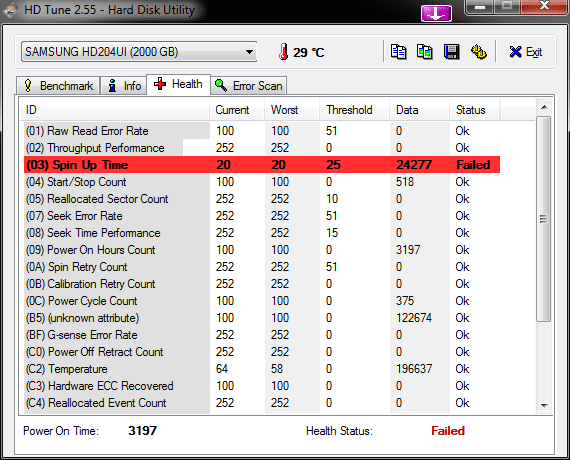Click the thermometer temperature icon

284,52
